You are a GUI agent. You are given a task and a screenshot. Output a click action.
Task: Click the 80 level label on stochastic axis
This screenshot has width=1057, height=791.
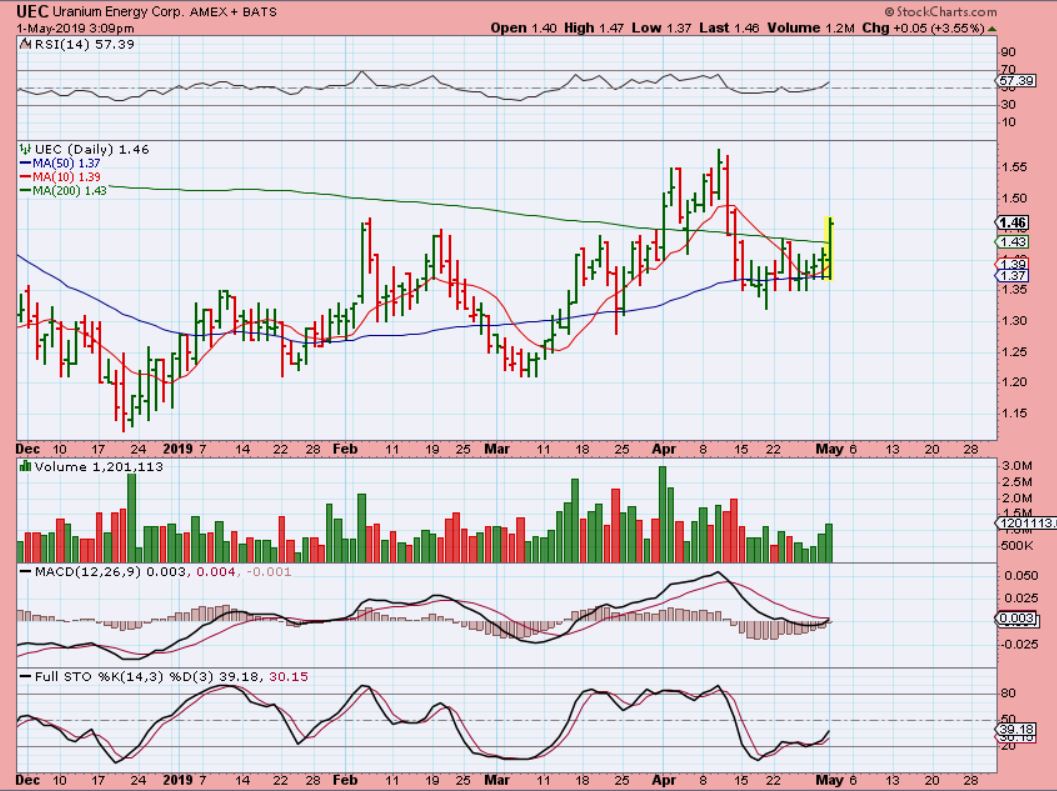[x=1008, y=693]
